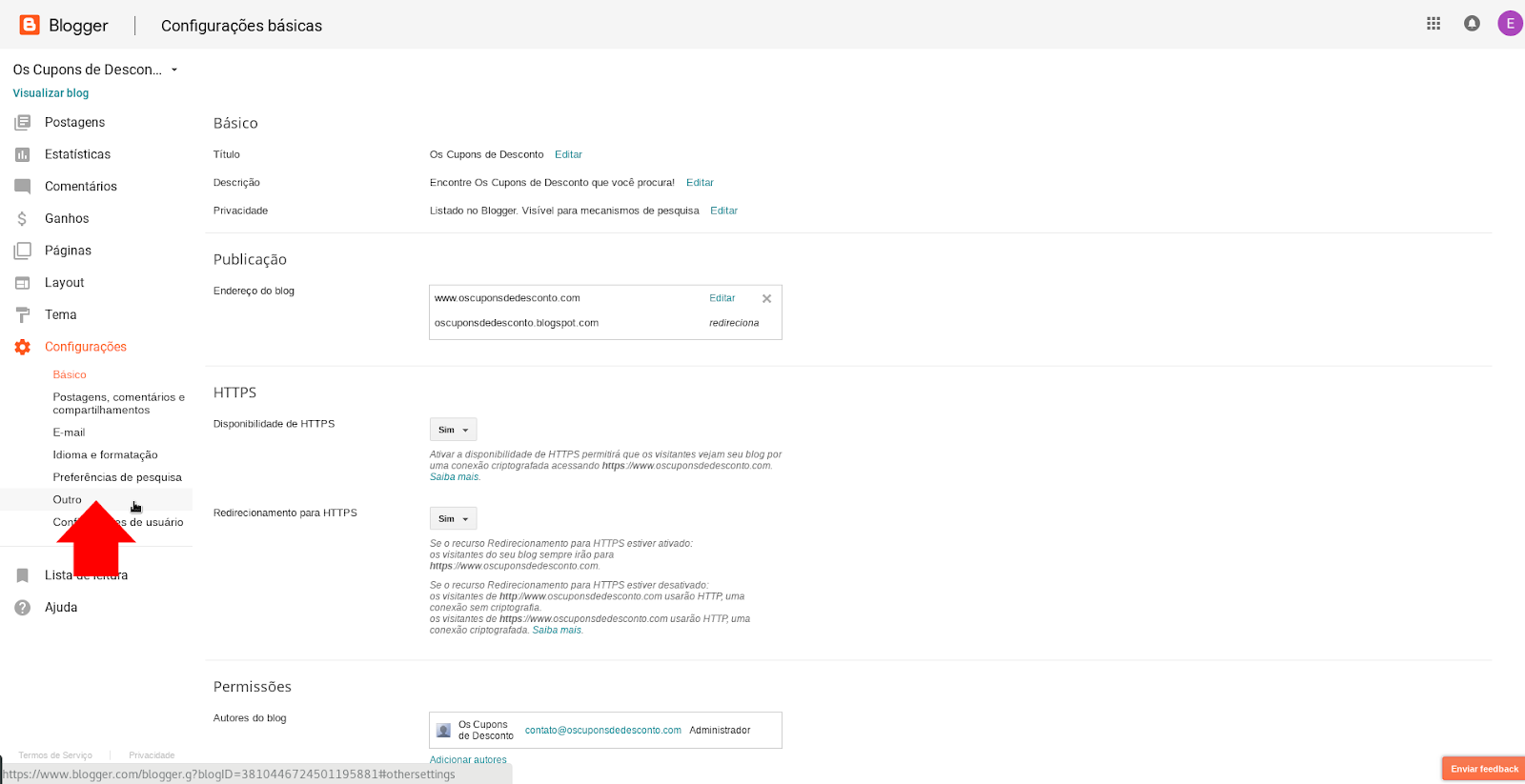Click the oscuponsdedesconto.blogspot.com address text
This screenshot has width=1525, height=784.
(517, 323)
